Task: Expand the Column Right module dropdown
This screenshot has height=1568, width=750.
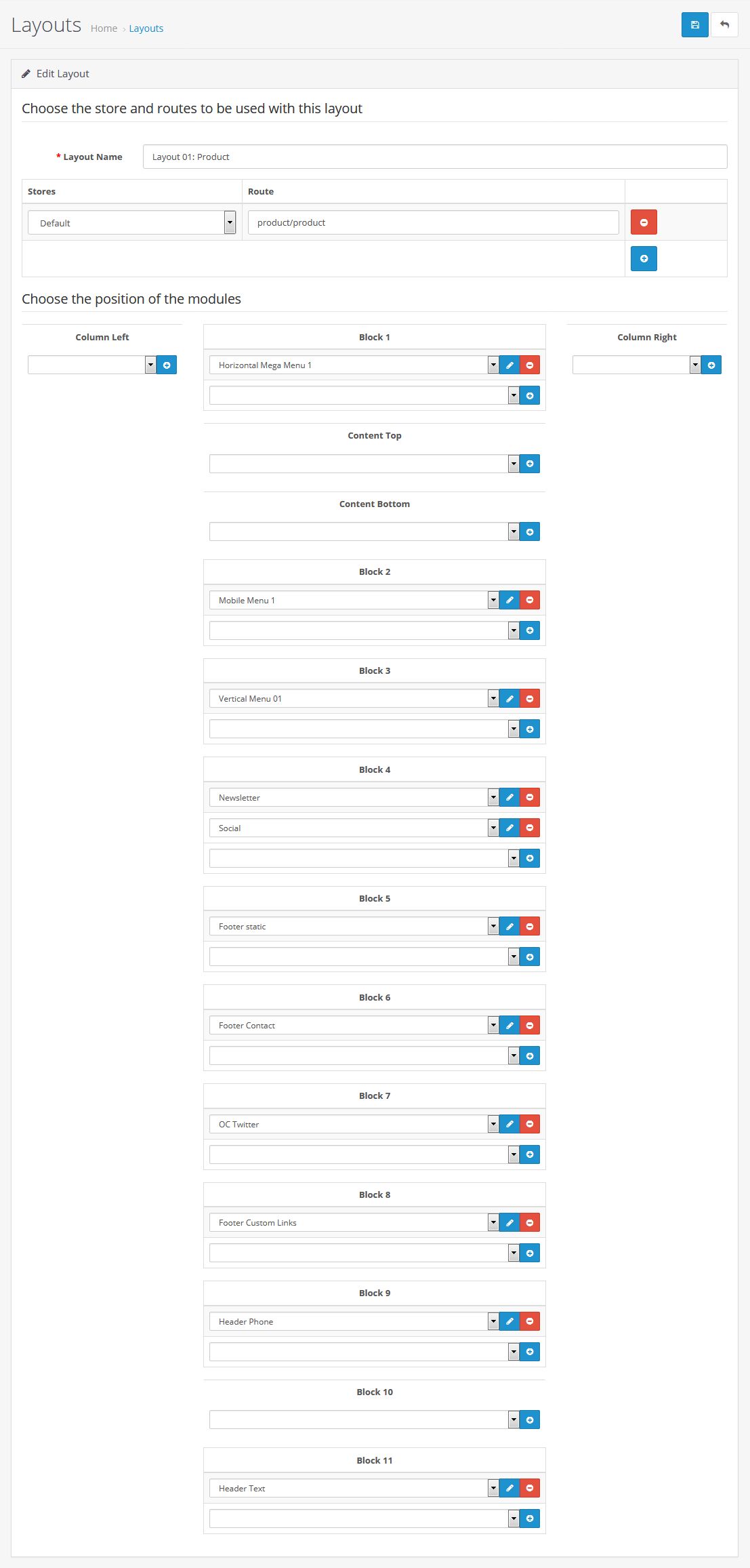Action: pos(636,365)
